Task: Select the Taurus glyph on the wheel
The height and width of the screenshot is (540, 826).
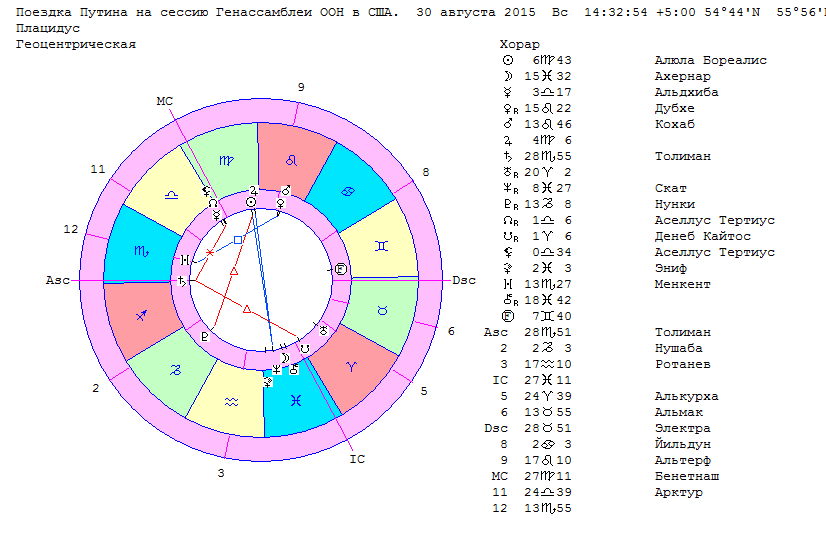Action: click(380, 312)
